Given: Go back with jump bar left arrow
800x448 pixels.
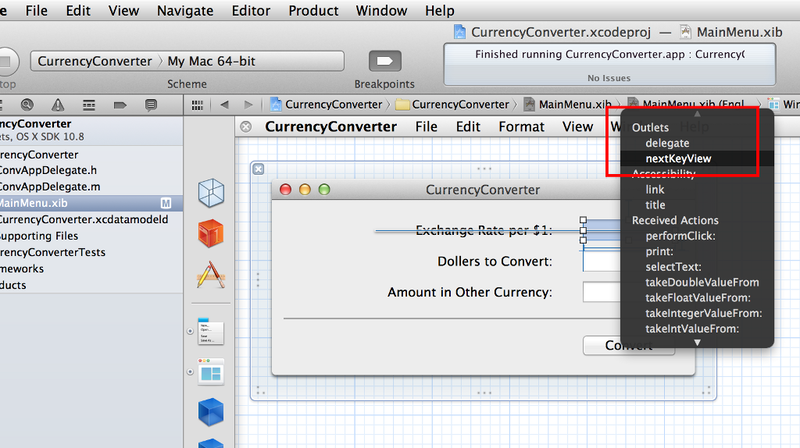Looking at the screenshot, I should (x=224, y=104).
